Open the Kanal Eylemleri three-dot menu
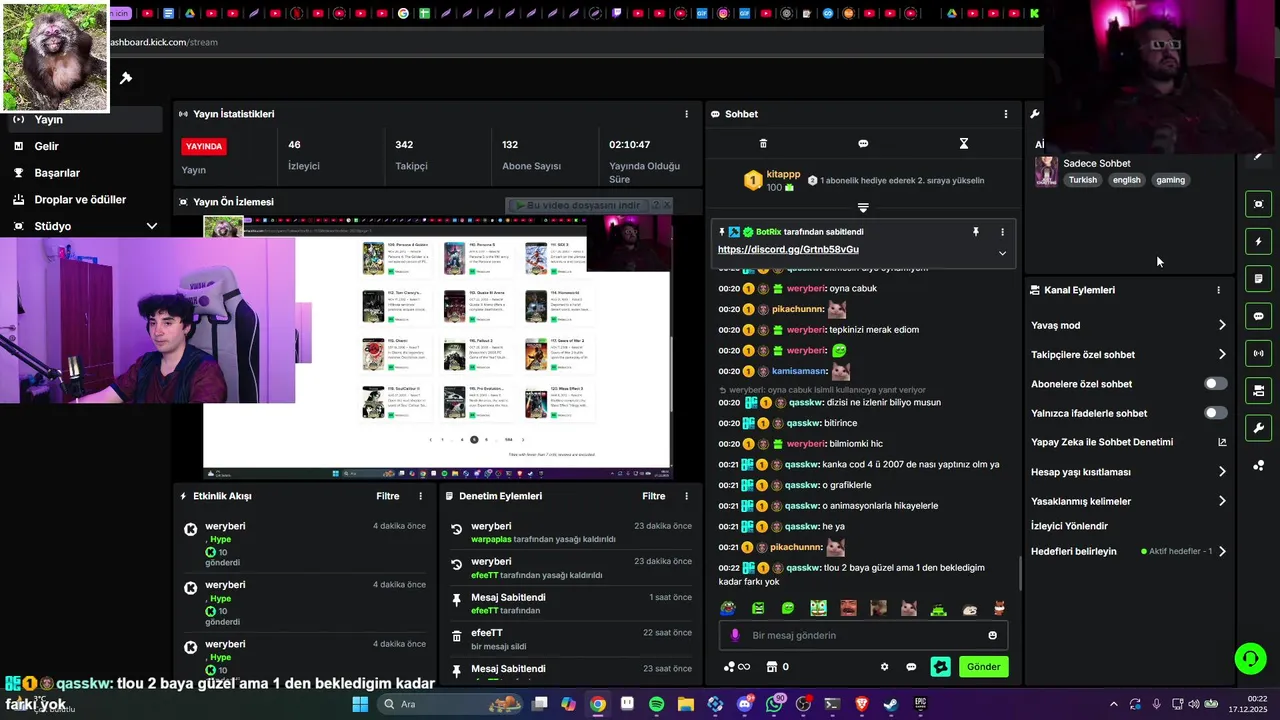This screenshot has height=720, width=1280. click(x=1218, y=290)
